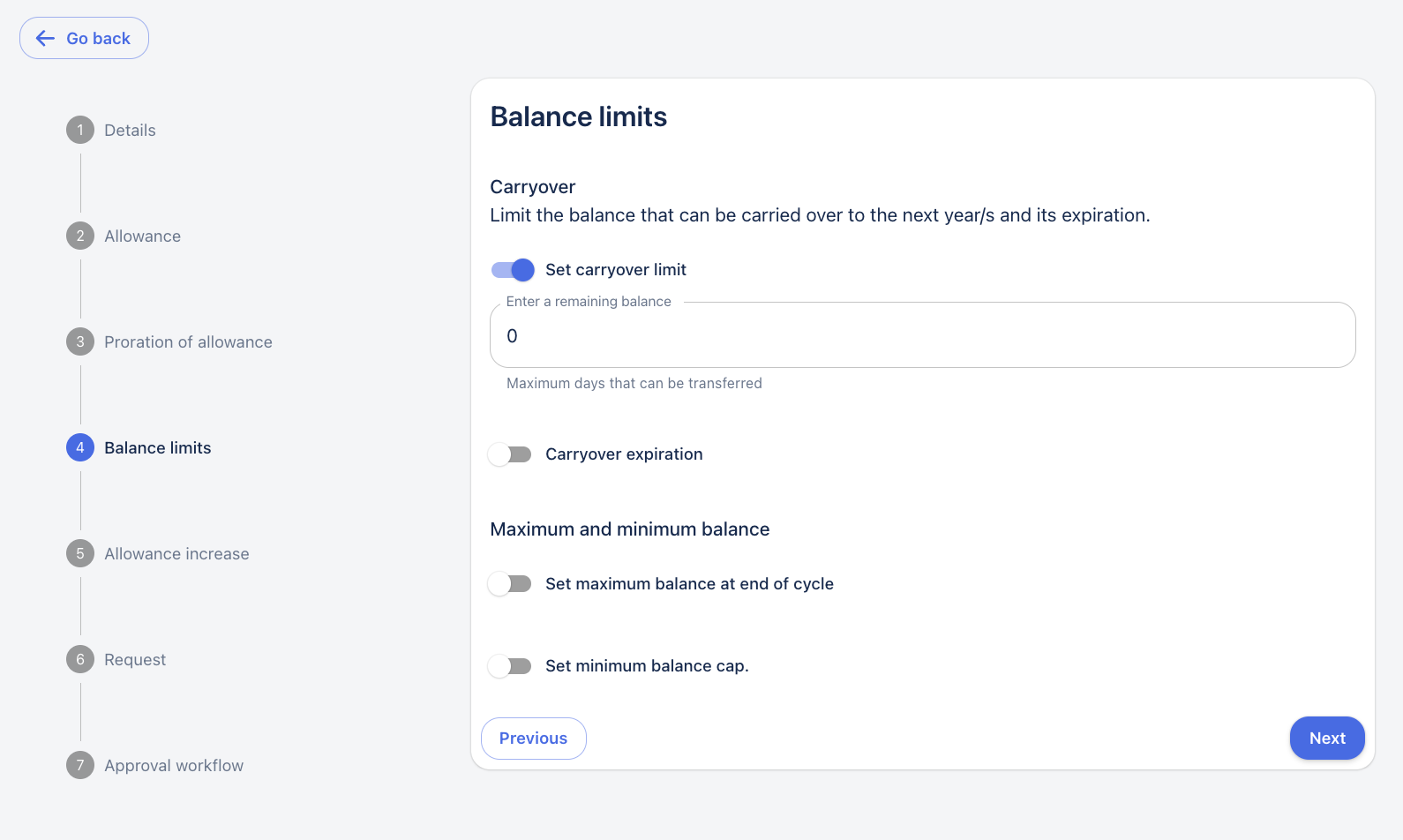Screen dimensions: 1403x840
Task: Go to the Details step
Action: [x=130, y=131]
